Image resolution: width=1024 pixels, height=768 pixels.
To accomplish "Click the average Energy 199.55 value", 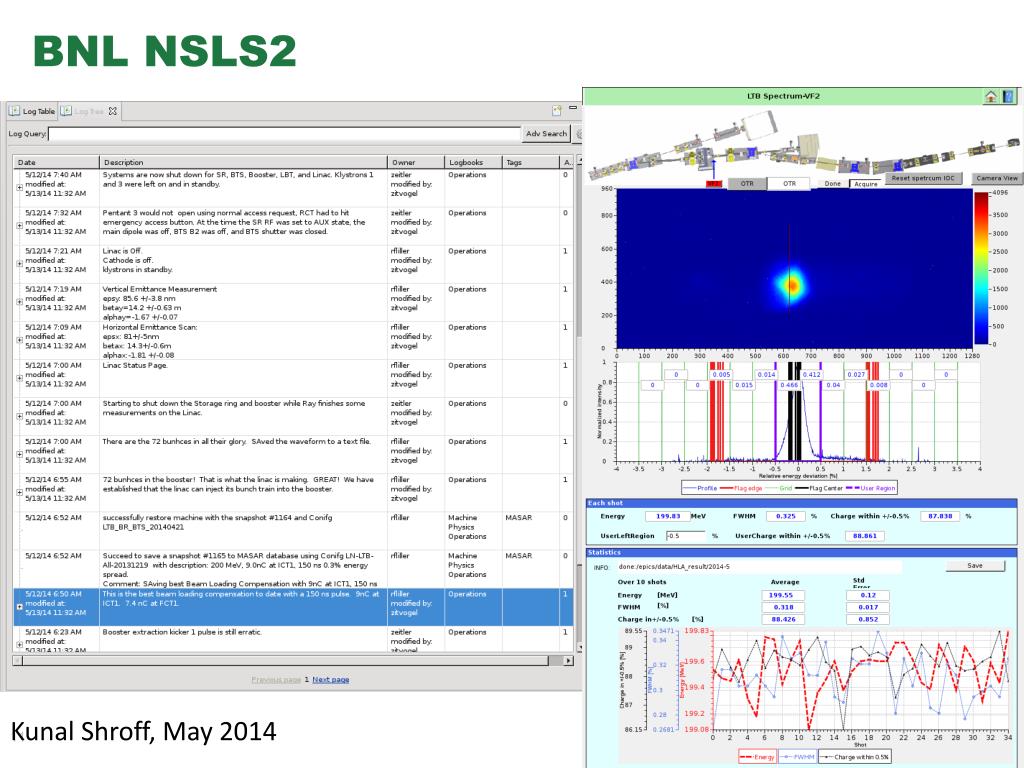I will point(782,595).
